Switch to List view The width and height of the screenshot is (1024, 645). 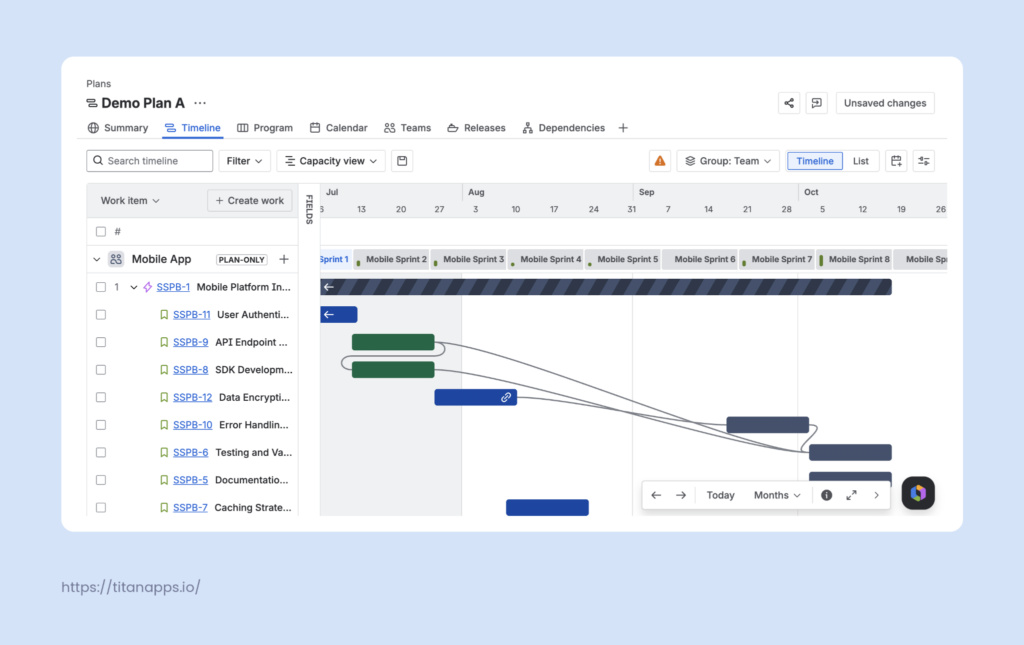(861, 161)
